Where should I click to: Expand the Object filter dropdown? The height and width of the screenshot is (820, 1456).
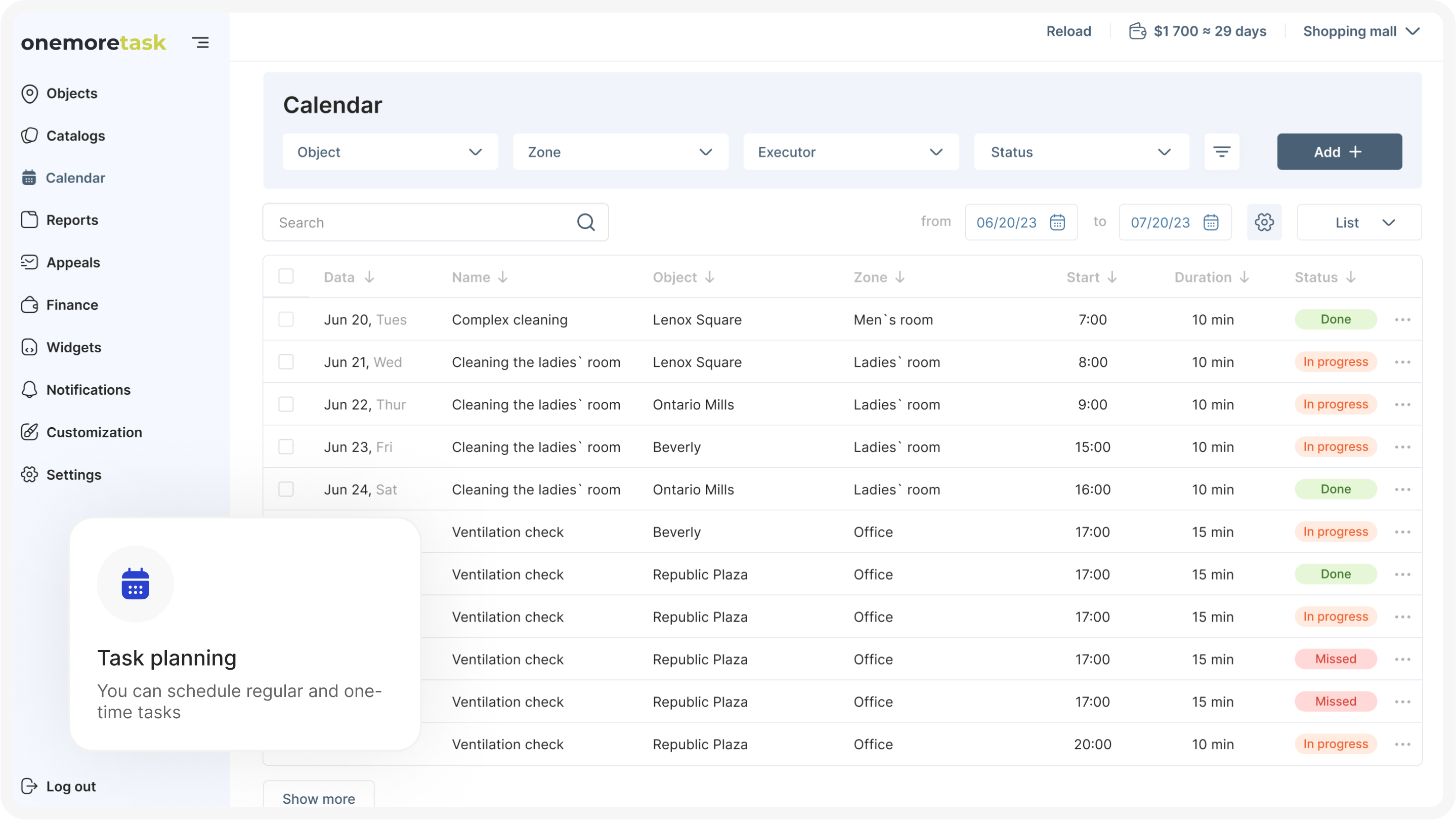[x=390, y=151]
